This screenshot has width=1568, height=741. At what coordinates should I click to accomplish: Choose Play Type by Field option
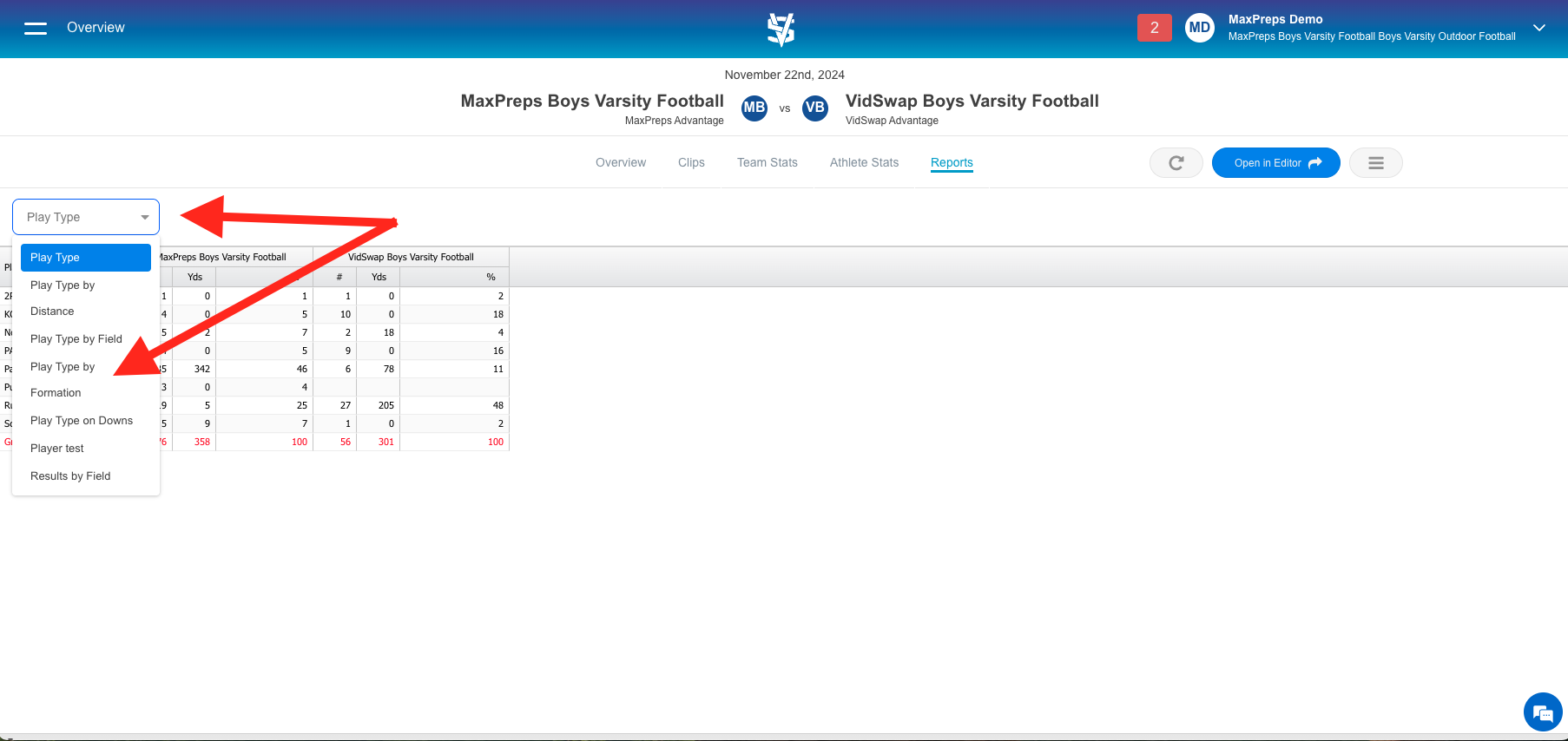[x=86, y=339]
